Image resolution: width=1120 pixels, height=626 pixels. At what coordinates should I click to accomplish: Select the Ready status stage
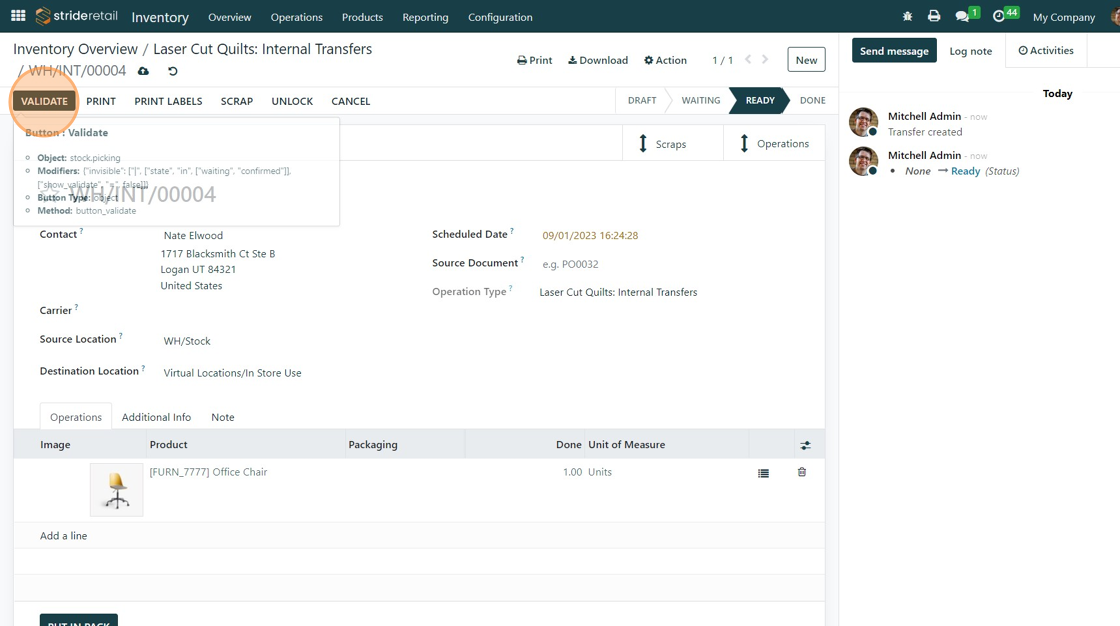tap(760, 100)
